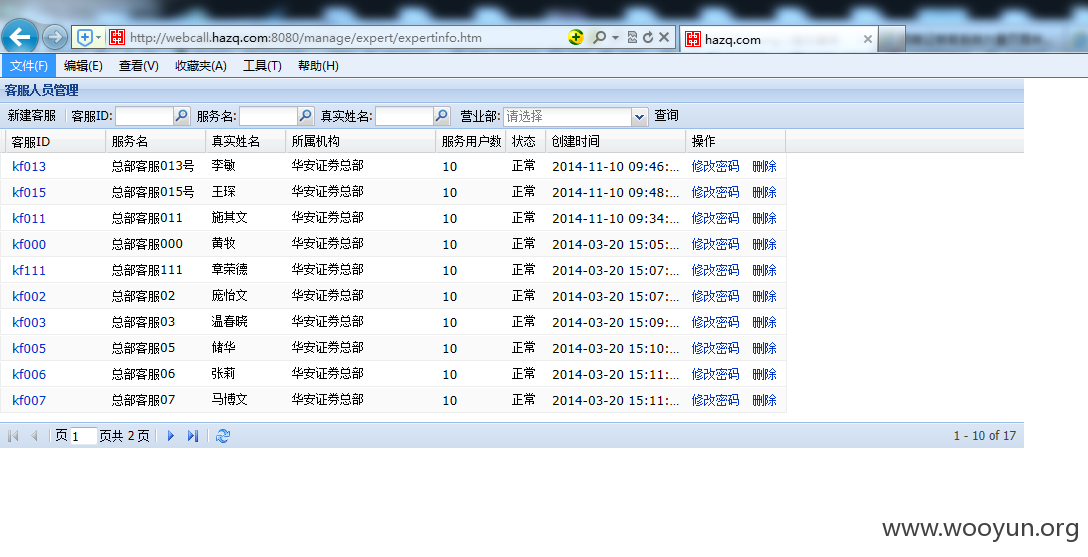Open the kf015 customer service link

click(29, 192)
